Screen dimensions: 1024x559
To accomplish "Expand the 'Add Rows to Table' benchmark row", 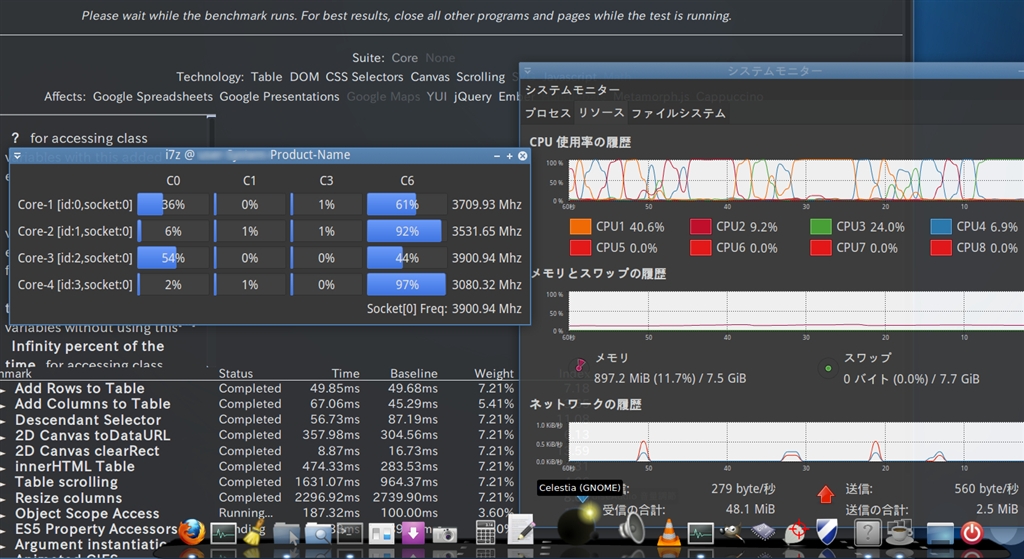I will coord(4,389).
